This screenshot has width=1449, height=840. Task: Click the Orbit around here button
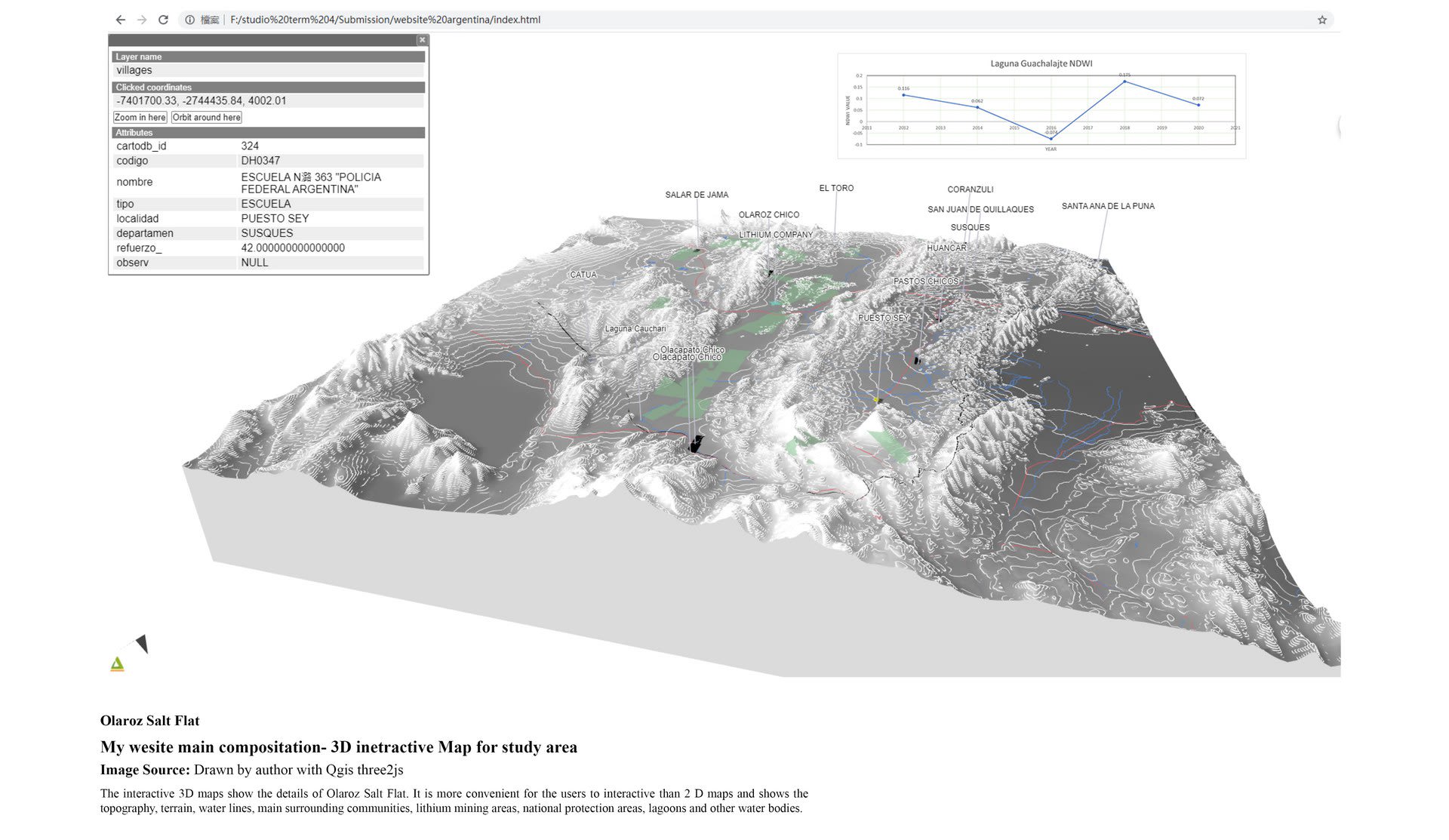point(206,117)
